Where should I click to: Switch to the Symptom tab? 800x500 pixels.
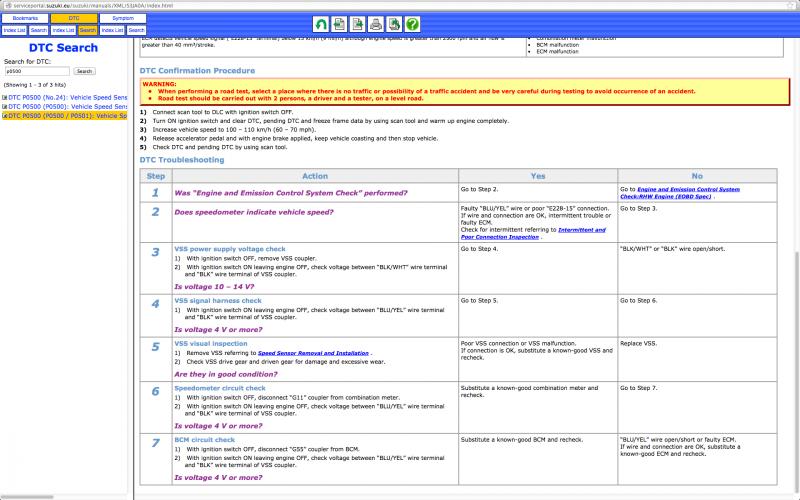pyautogui.click(x=123, y=18)
